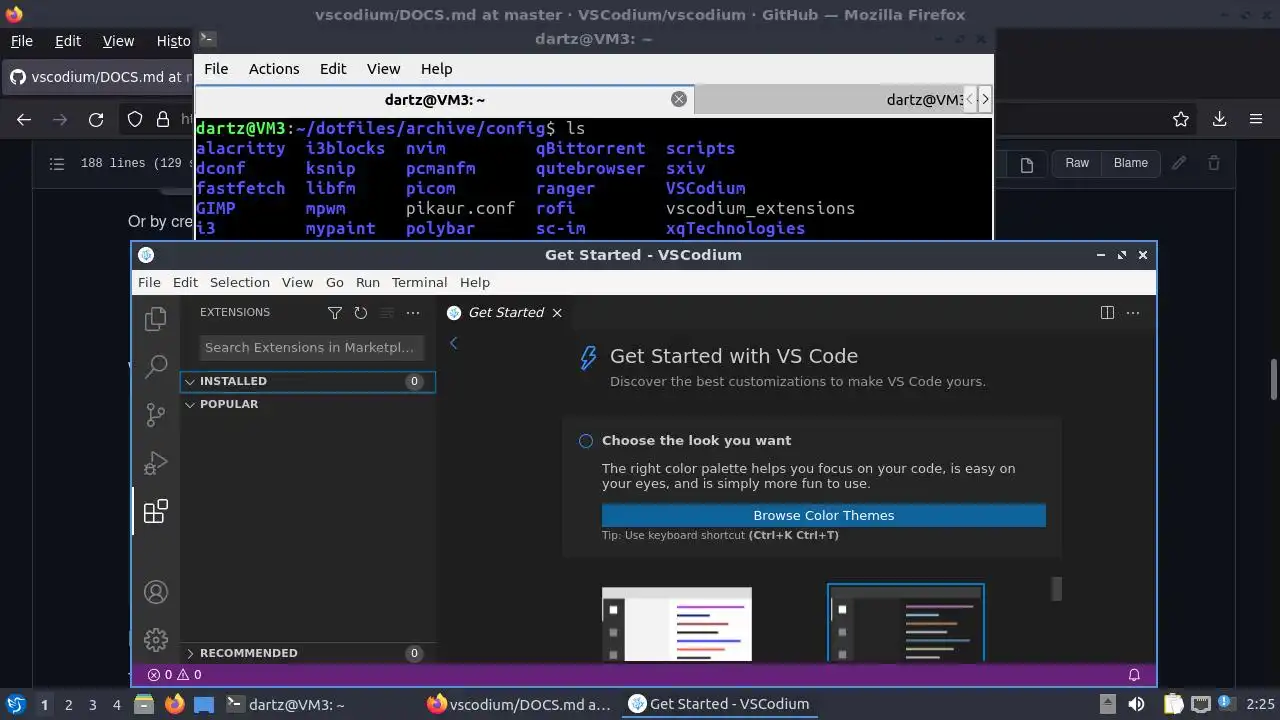Switch to the second terminal tab
Viewport: 1280px width, 720px height.
(x=828, y=99)
